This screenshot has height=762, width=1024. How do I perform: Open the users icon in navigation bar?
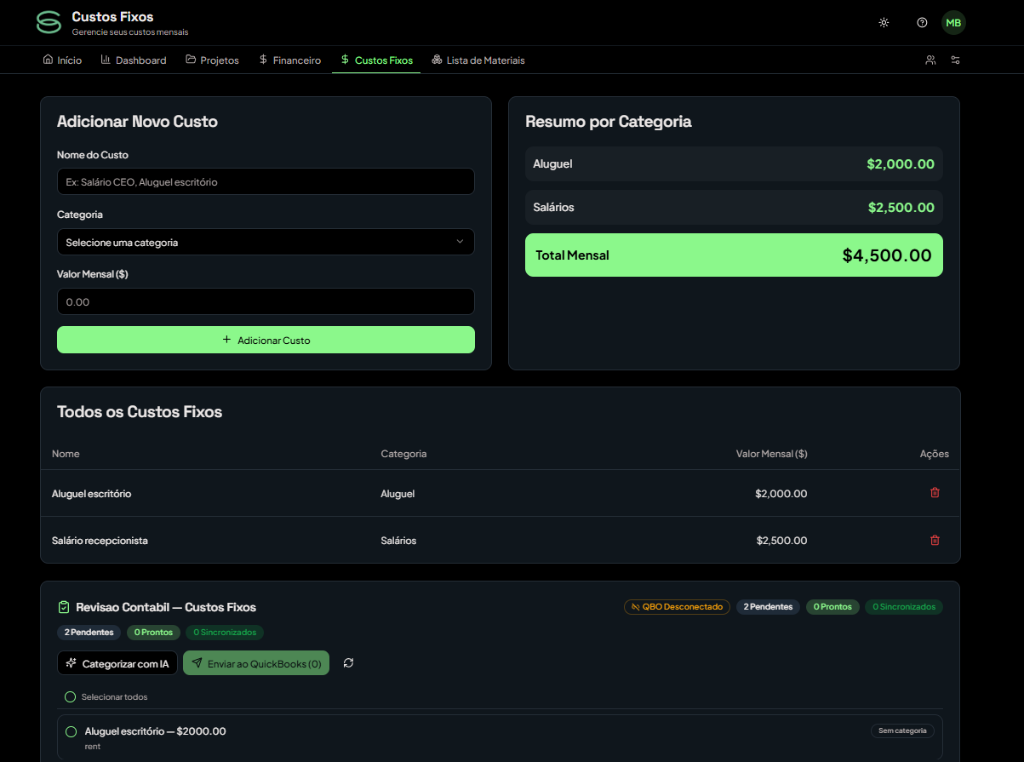click(931, 60)
